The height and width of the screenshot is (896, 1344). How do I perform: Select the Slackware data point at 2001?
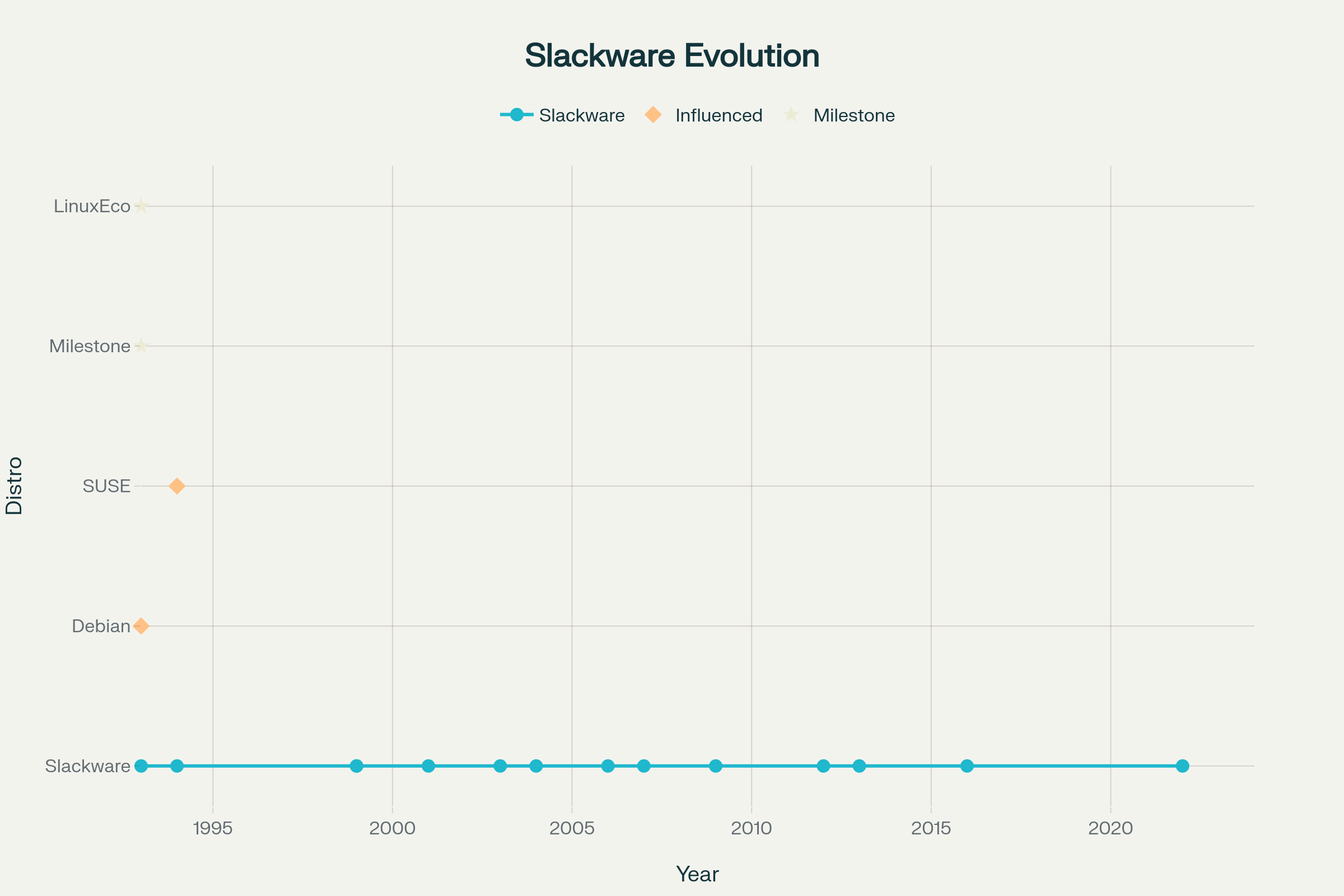click(428, 766)
